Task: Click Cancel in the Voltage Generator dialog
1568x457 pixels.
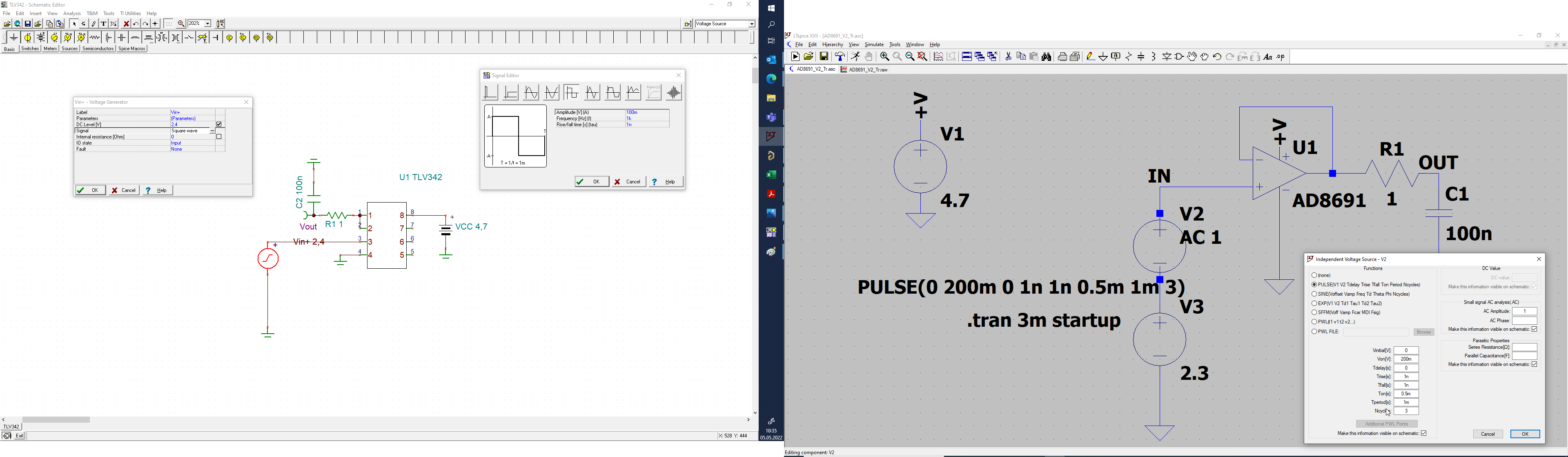Action: [124, 190]
